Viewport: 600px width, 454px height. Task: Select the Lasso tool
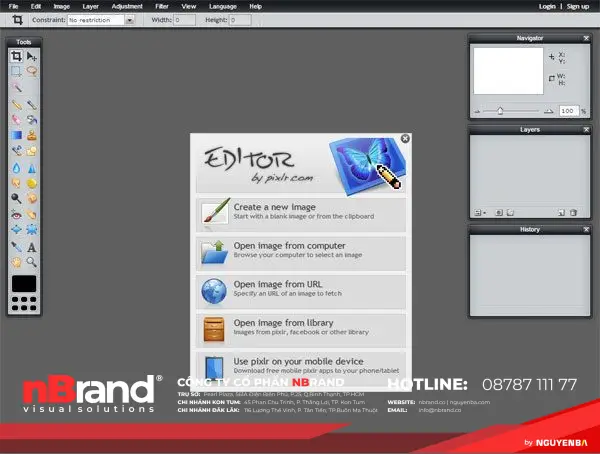(x=32, y=71)
